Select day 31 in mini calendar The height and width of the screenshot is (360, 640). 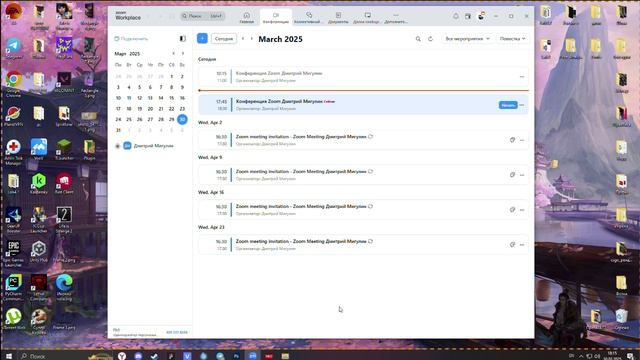point(118,130)
